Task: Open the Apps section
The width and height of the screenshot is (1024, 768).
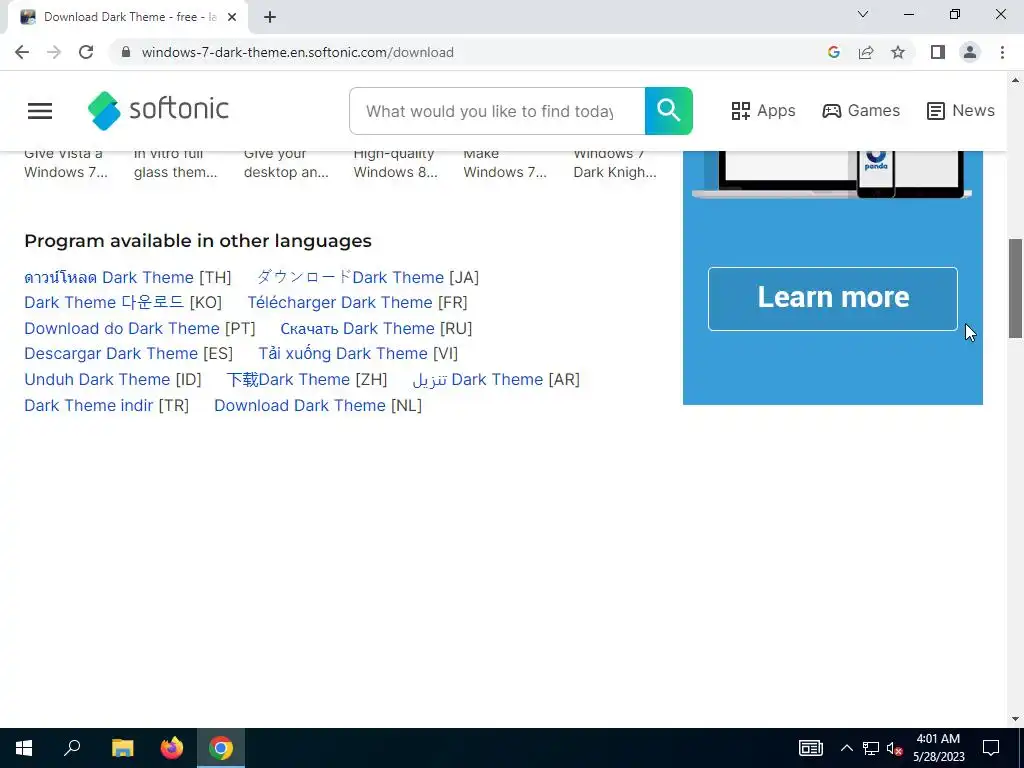Action: (x=763, y=110)
